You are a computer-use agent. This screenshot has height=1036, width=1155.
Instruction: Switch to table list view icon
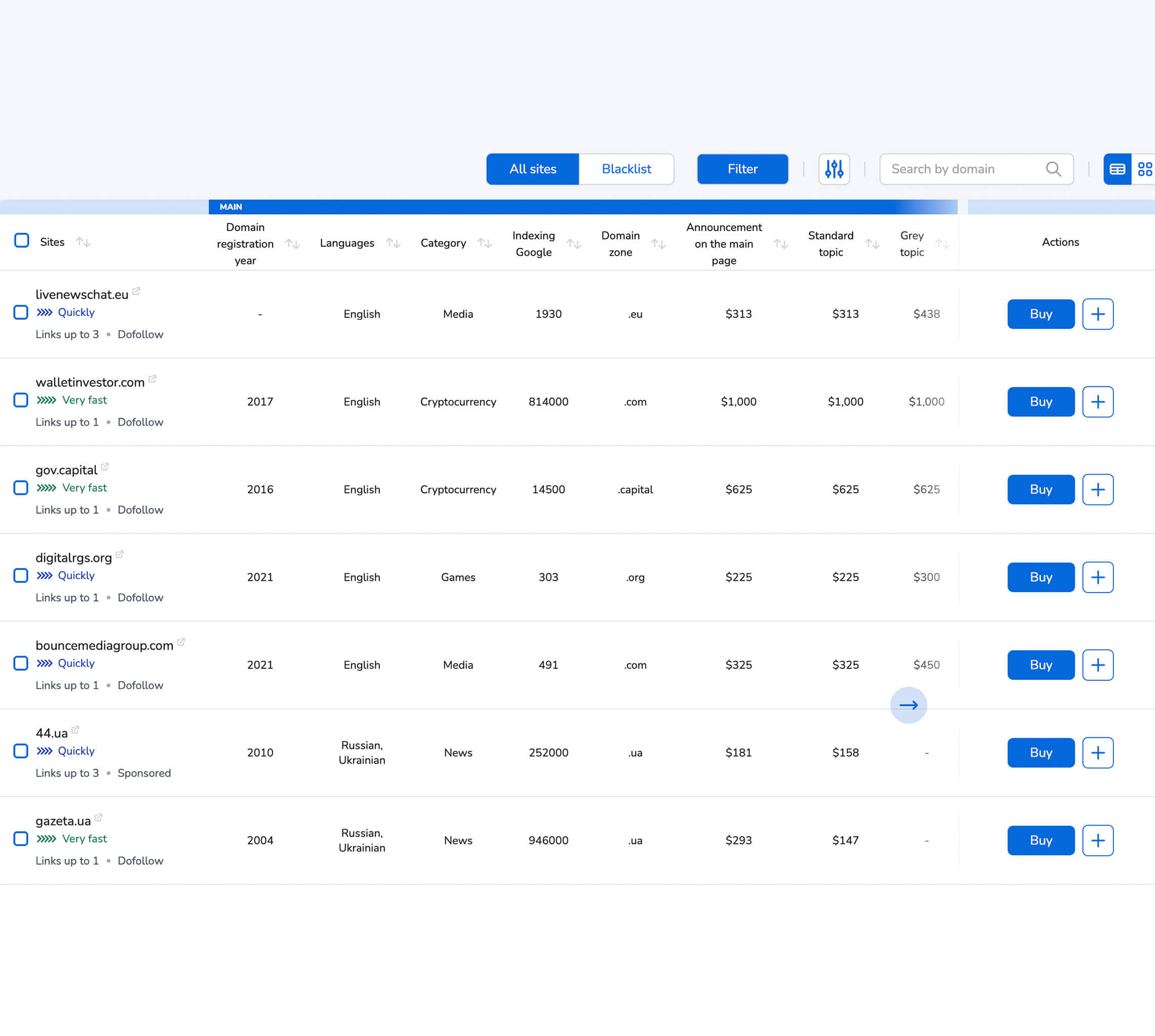pos(1117,169)
